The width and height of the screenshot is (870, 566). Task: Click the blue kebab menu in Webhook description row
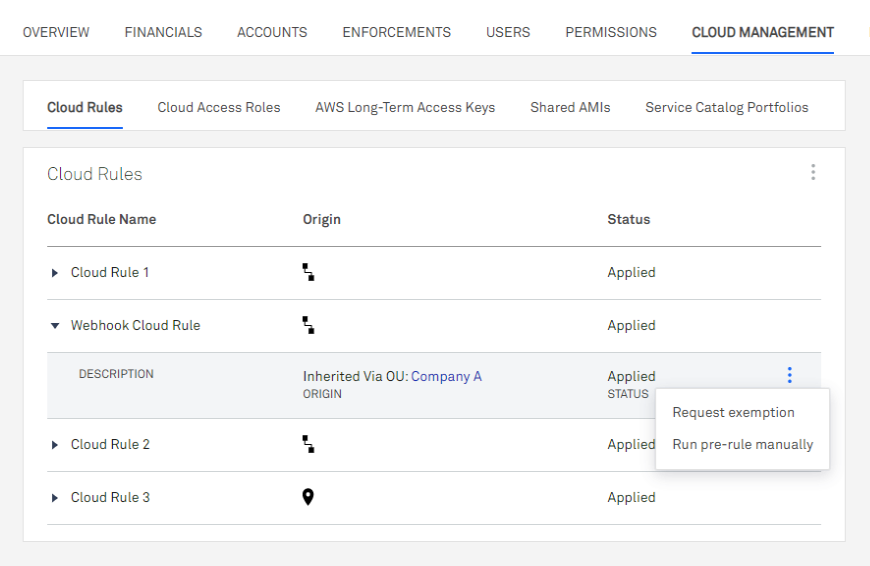coord(790,375)
